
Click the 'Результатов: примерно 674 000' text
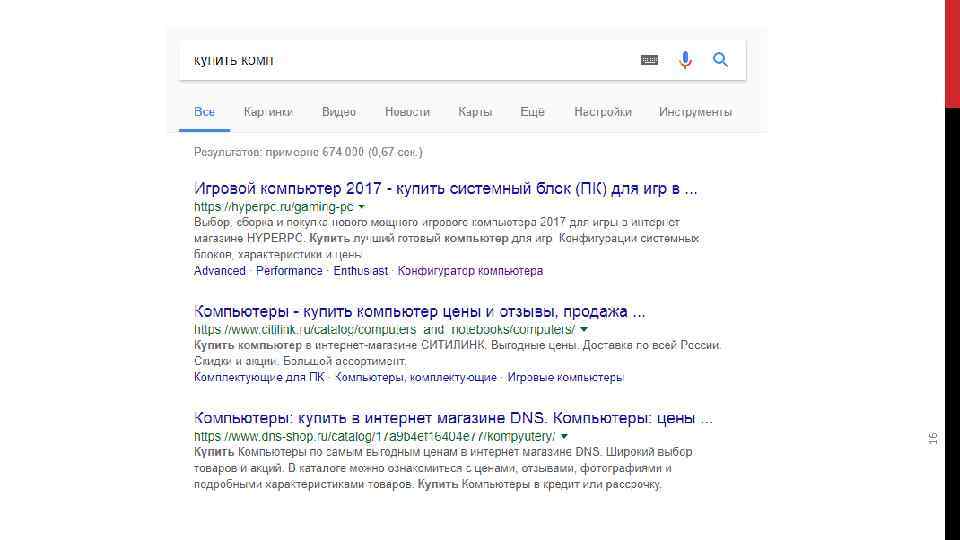pyautogui.click(x=308, y=152)
